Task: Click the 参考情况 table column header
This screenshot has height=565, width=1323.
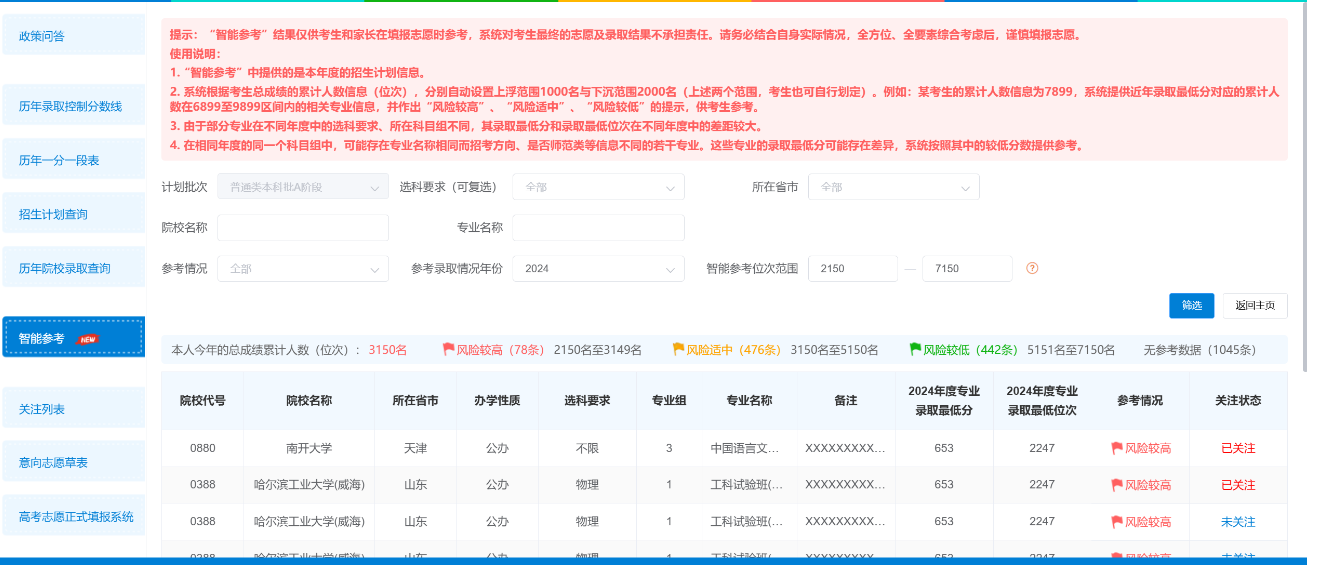Action: coord(1140,400)
